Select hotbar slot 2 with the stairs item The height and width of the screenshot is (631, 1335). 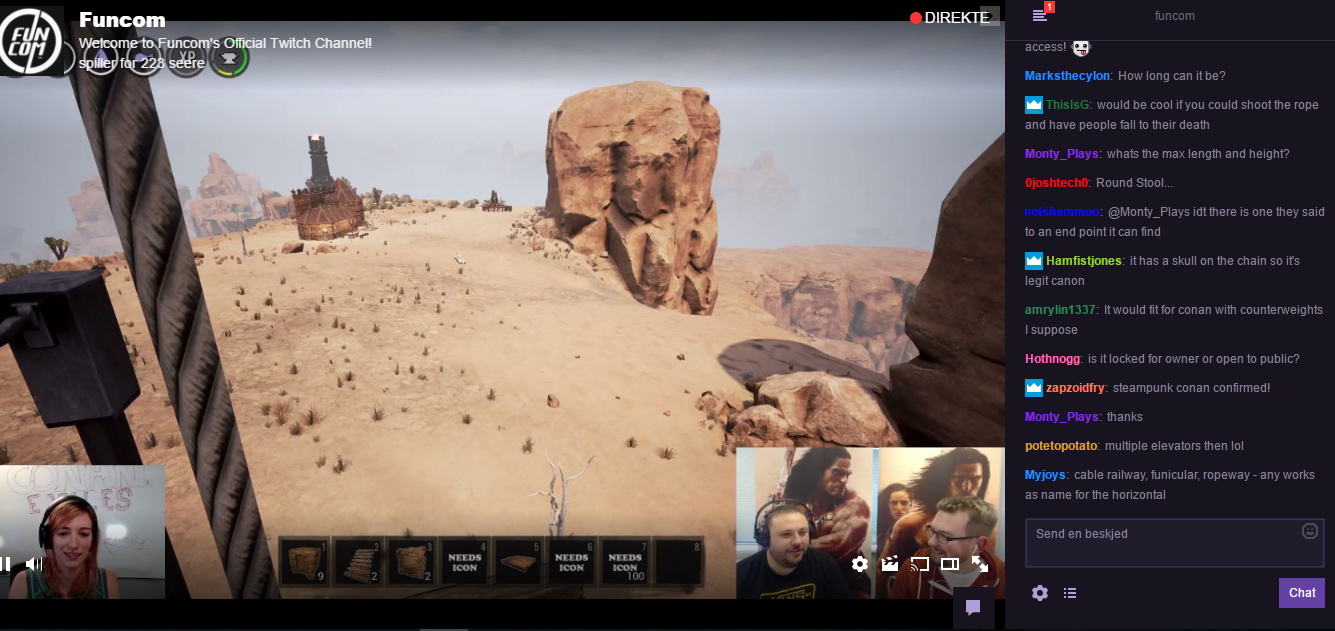pos(358,562)
